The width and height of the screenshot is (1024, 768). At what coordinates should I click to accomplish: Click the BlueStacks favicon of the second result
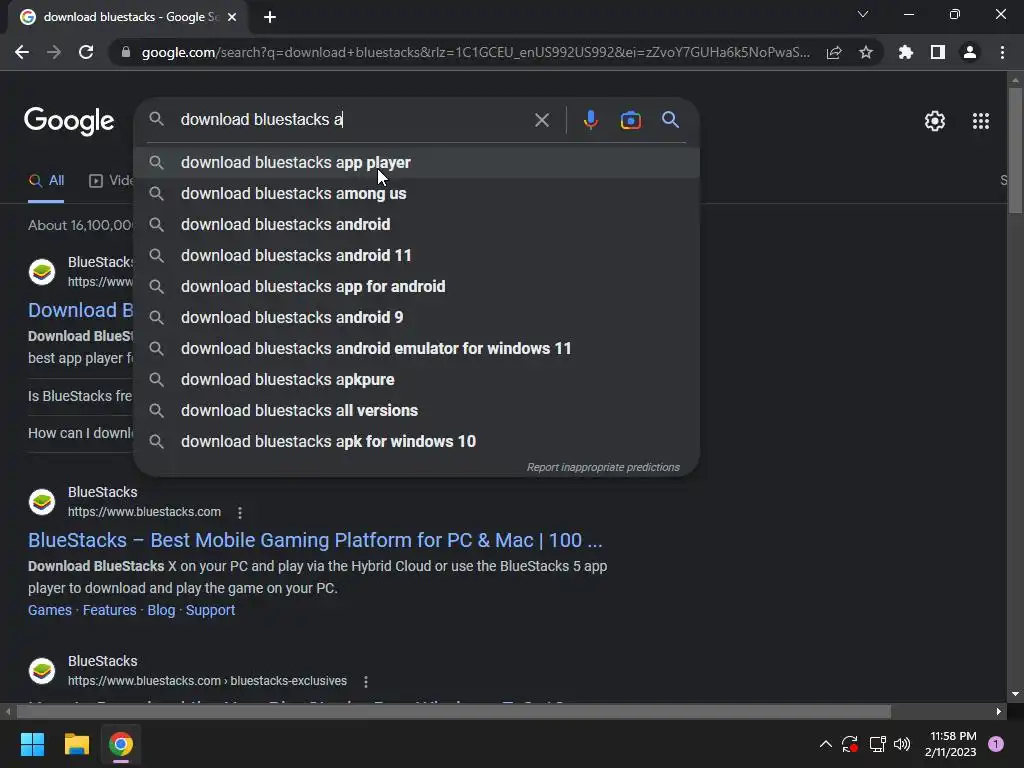pyautogui.click(x=42, y=502)
